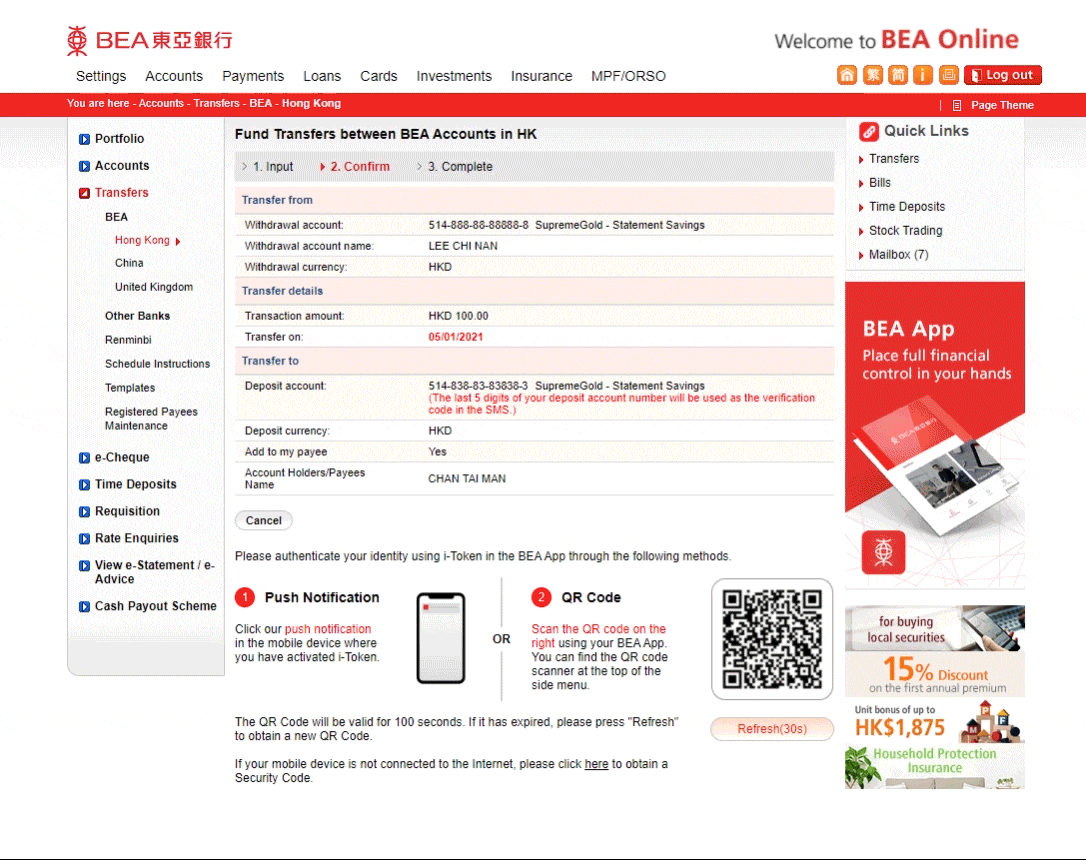Expand the Requisition sidebar section
This screenshot has height=860, width=1086.
(x=84, y=512)
